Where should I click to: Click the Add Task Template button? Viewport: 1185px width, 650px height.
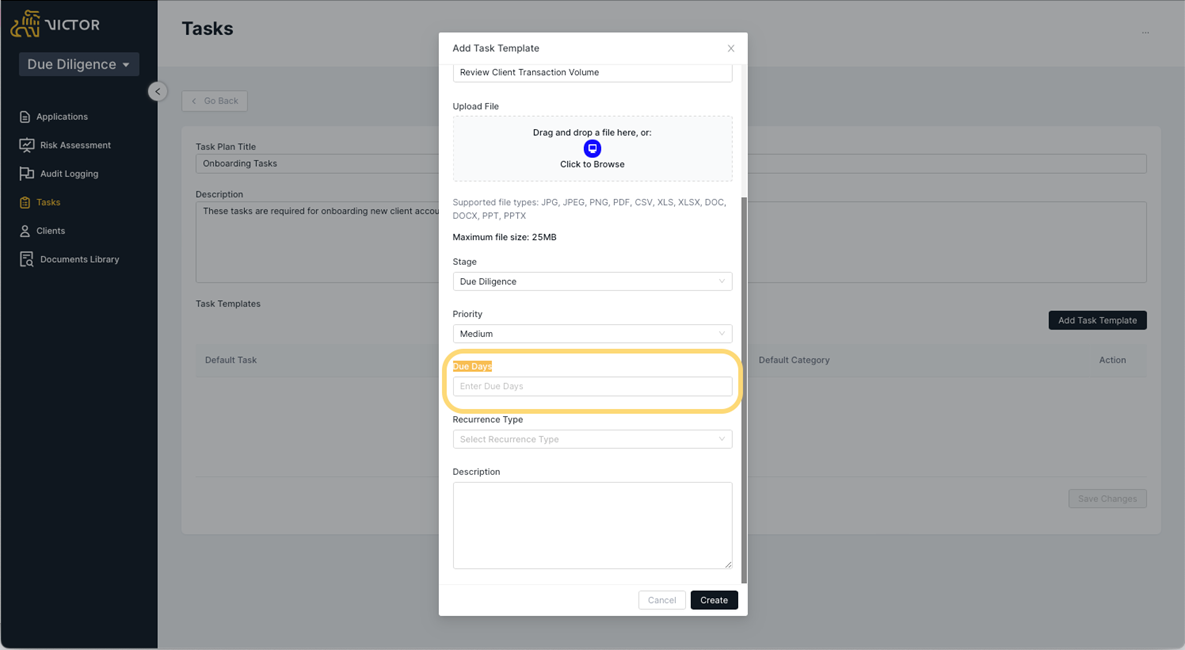(1097, 320)
